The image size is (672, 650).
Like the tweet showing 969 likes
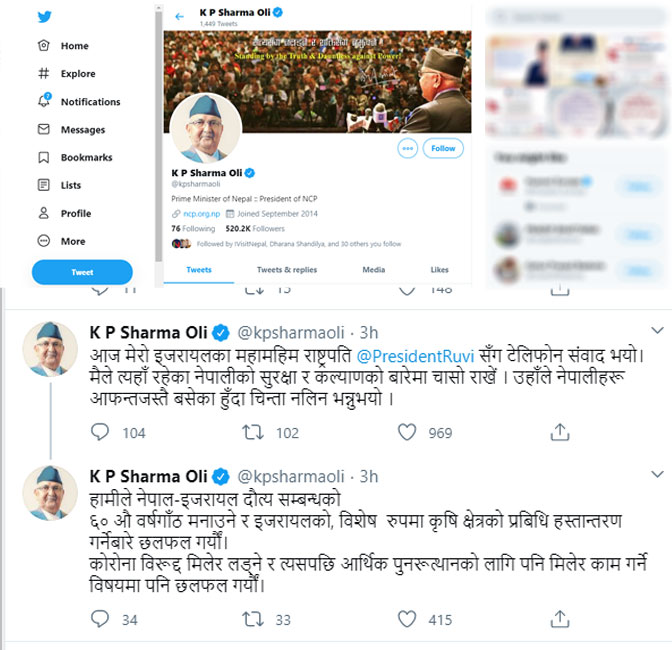point(407,432)
